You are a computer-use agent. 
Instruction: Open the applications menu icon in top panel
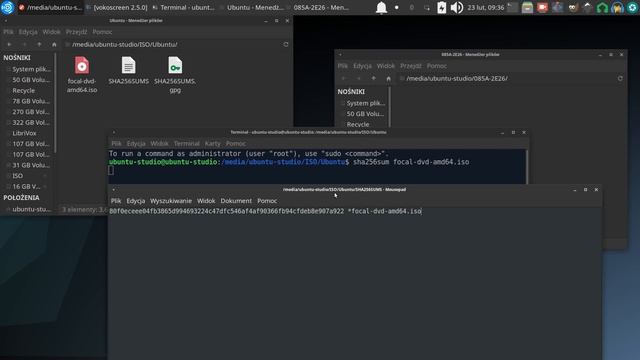[7, 7]
